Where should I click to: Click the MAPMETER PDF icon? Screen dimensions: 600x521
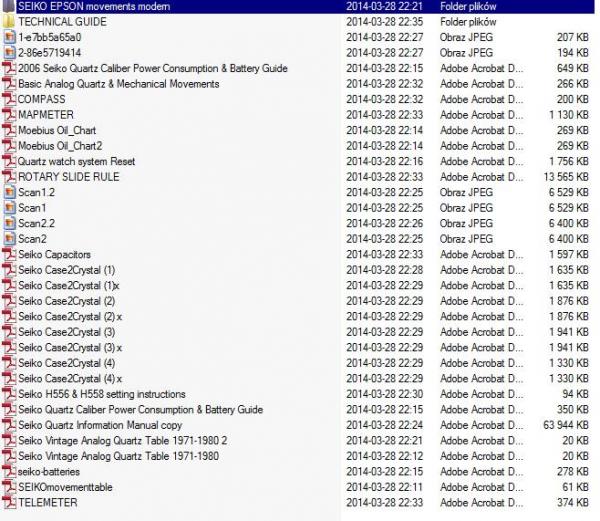(x=9, y=115)
